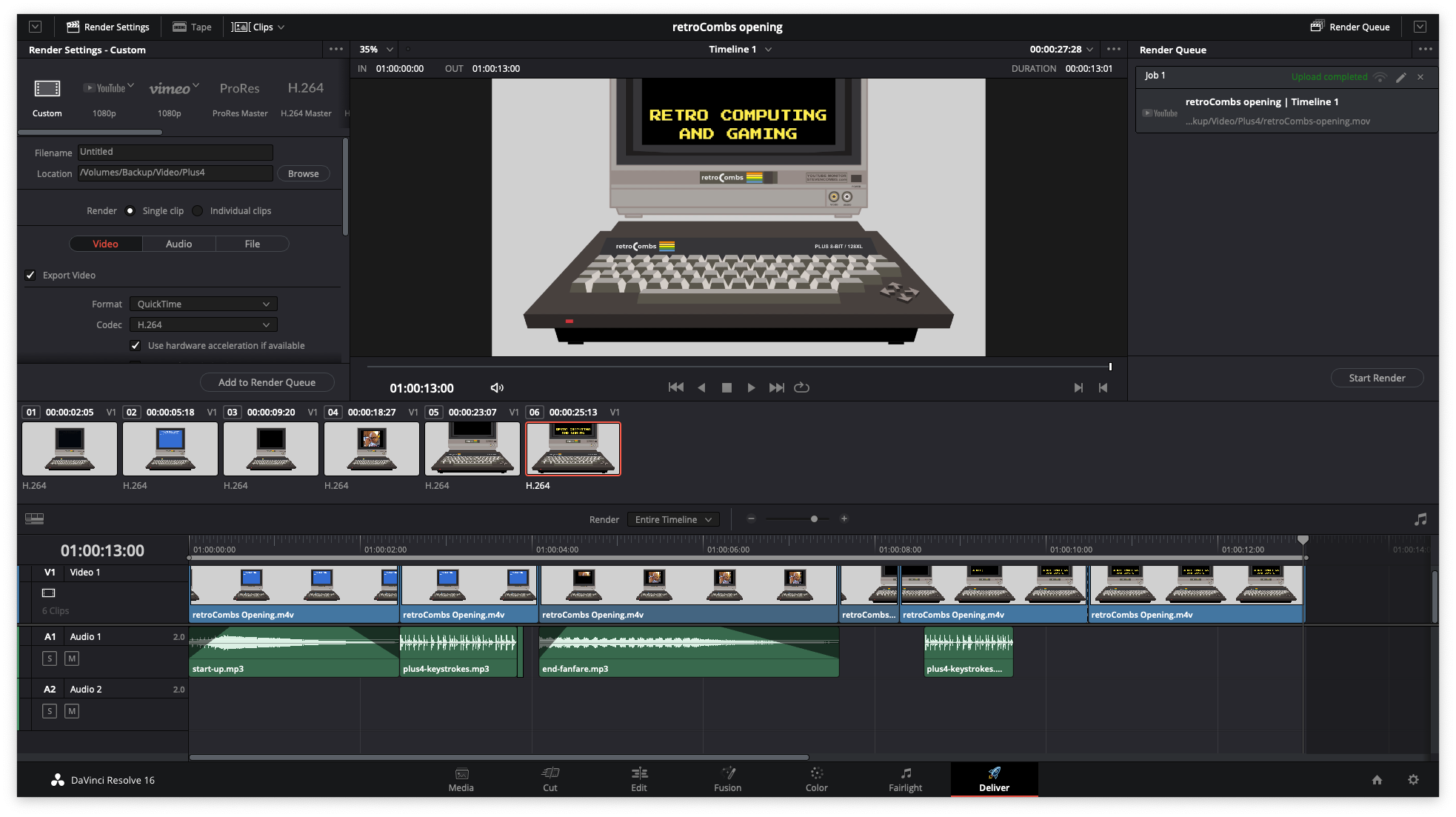Adjust the timeline zoom slider
The image size is (1456, 817).
[814, 518]
